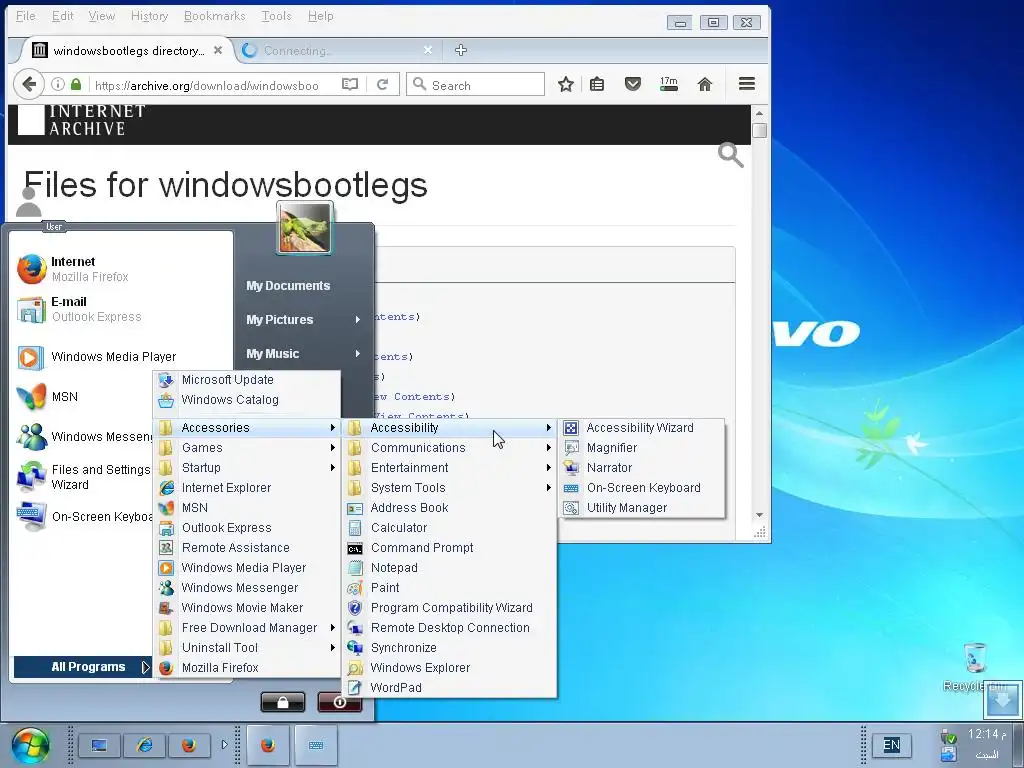Click the pinned Mozilla Firefox Internet icon
The height and width of the screenshot is (768, 1024).
[x=31, y=269]
